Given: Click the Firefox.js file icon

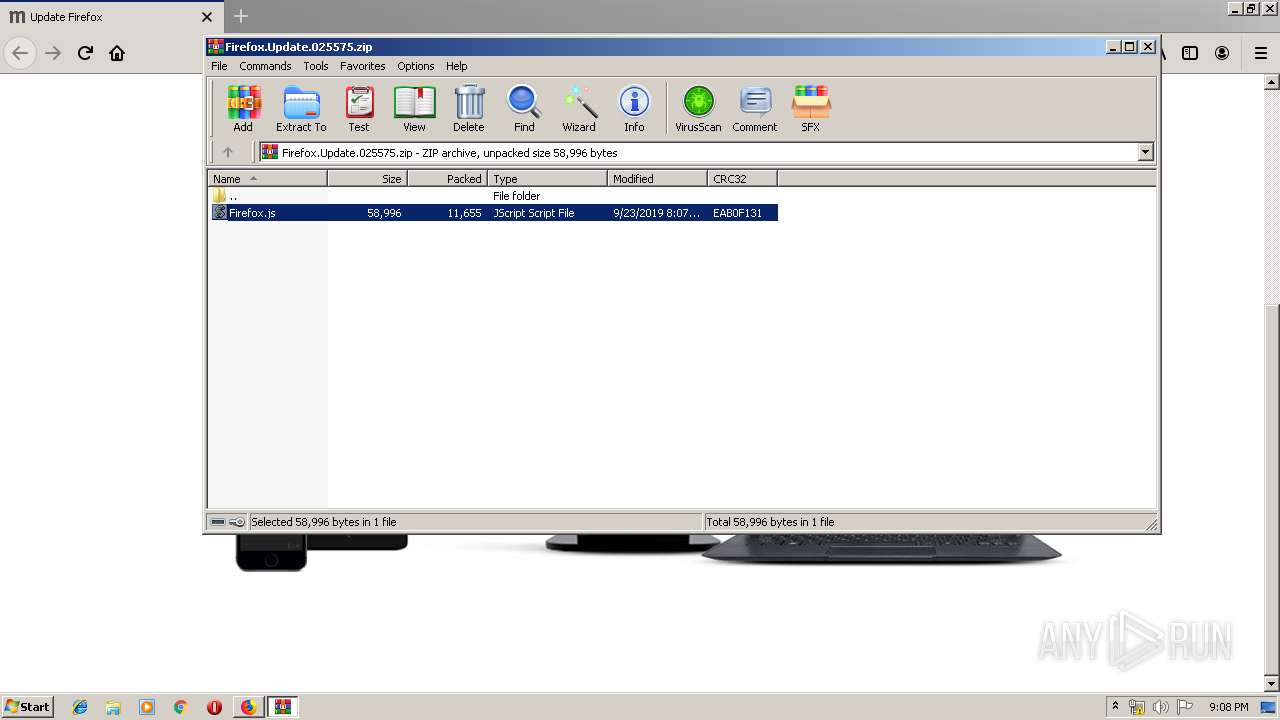Looking at the screenshot, I should tap(220, 213).
